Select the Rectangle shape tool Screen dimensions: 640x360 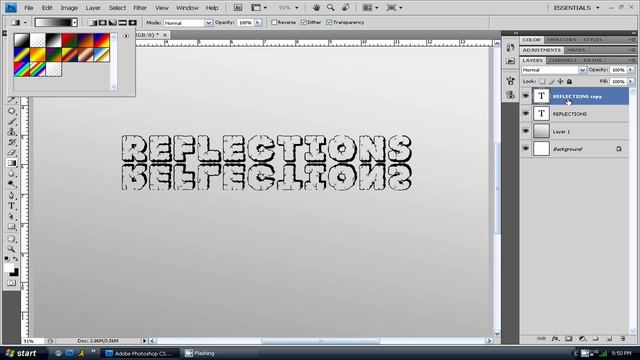tap(11, 227)
